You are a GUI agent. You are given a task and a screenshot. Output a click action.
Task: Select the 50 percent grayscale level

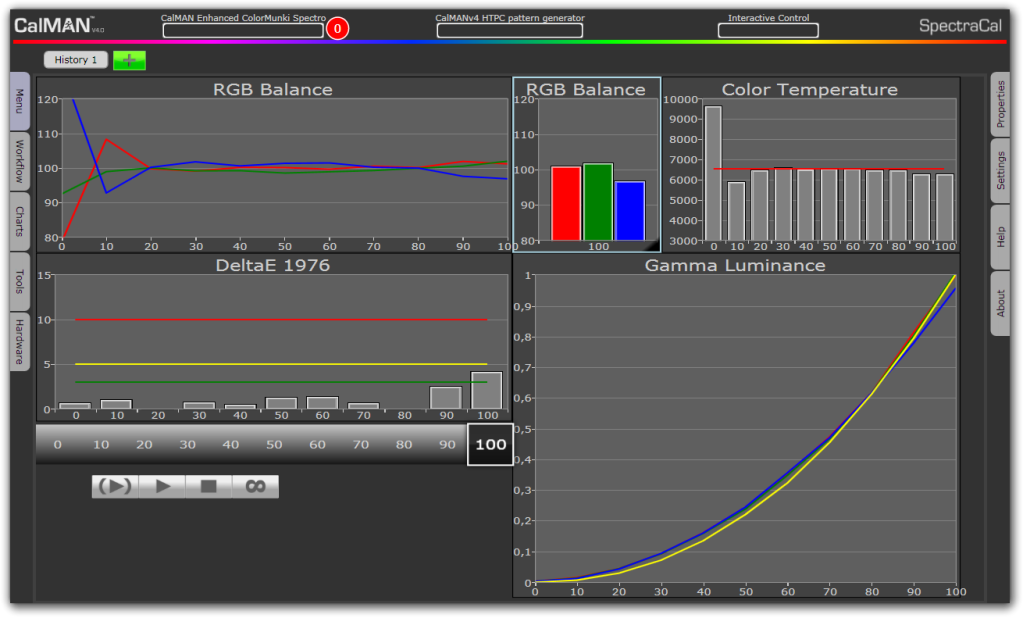coord(274,444)
